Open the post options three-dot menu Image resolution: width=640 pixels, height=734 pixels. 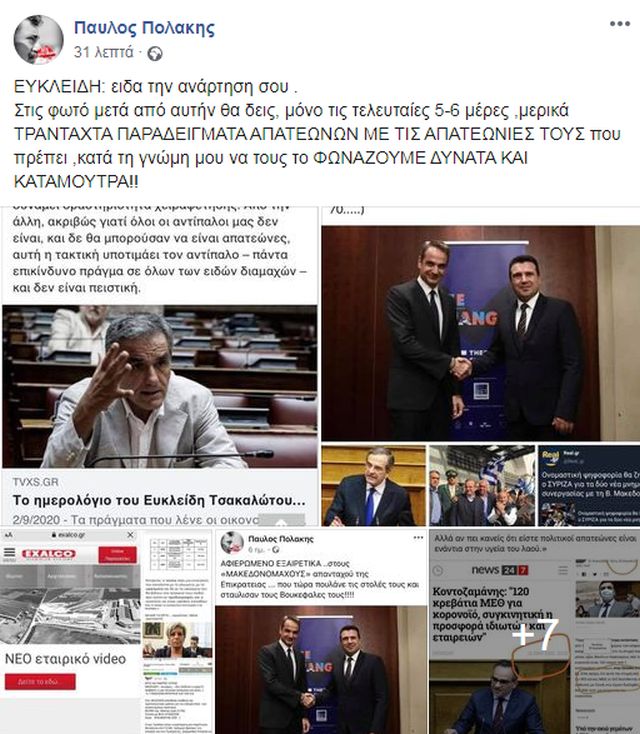click(619, 24)
